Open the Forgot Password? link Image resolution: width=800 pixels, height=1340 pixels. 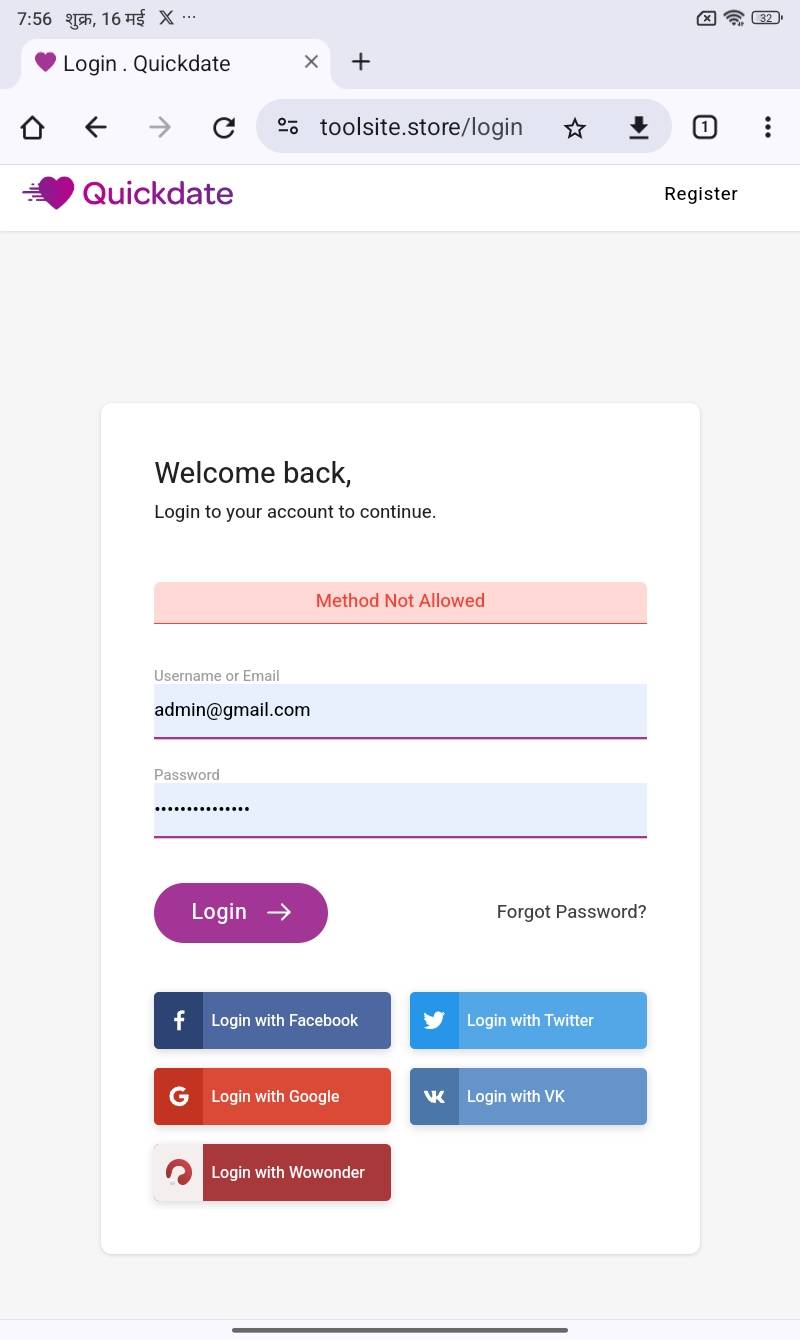(571, 912)
